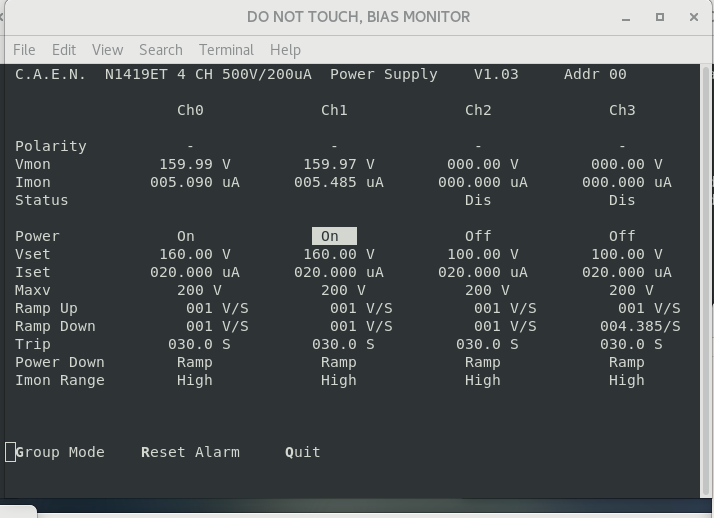The width and height of the screenshot is (714, 518).
Task: Open the Search menu
Action: pos(161,50)
